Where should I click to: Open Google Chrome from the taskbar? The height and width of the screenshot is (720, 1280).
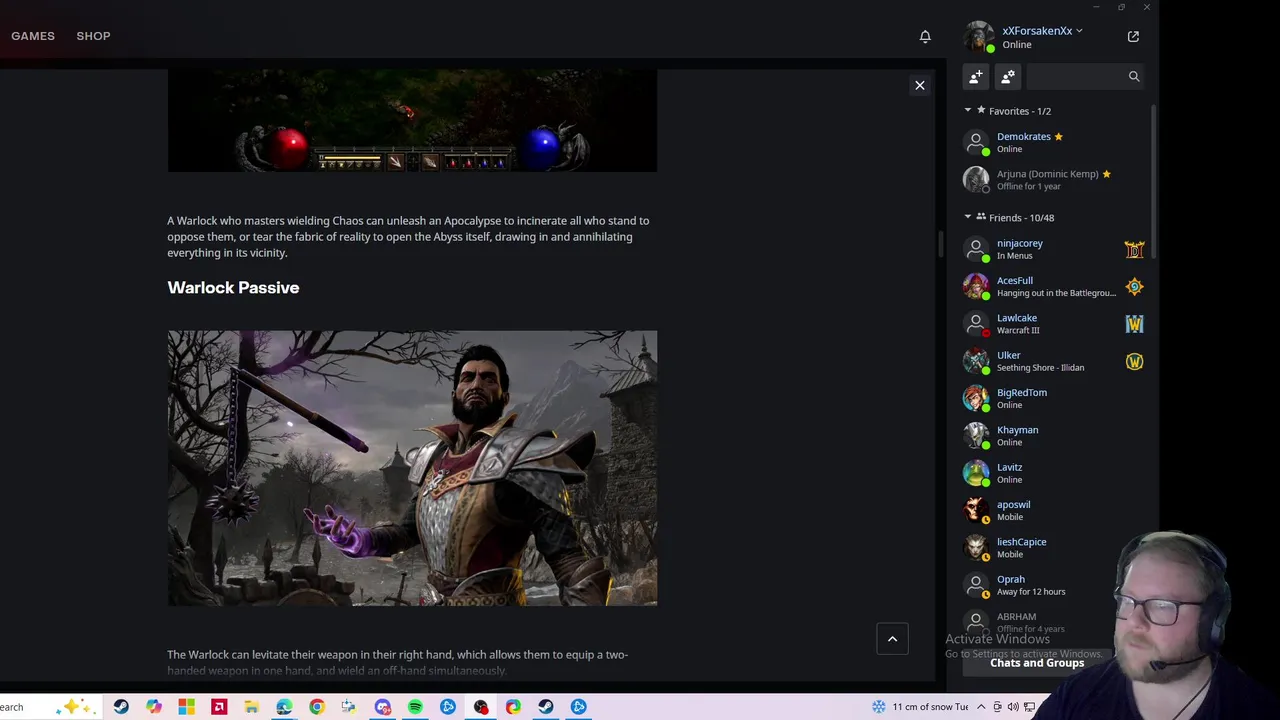[x=317, y=707]
